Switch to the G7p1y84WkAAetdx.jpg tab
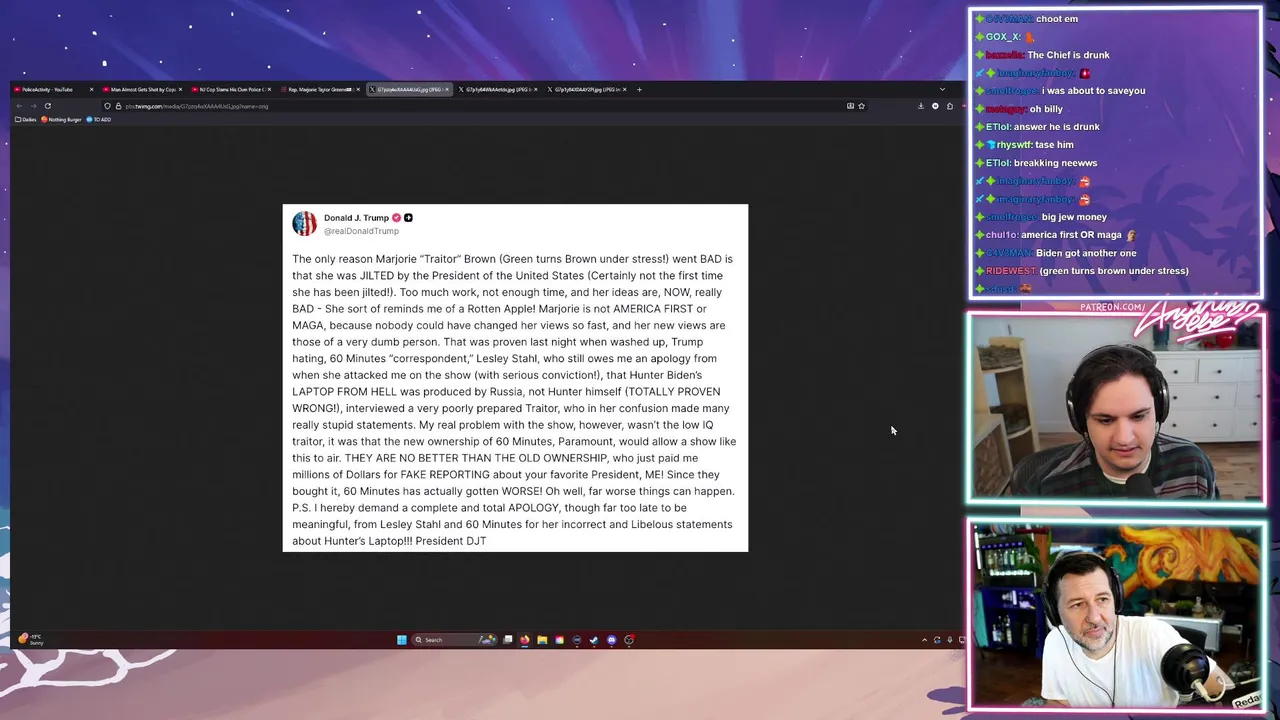 click(x=497, y=89)
